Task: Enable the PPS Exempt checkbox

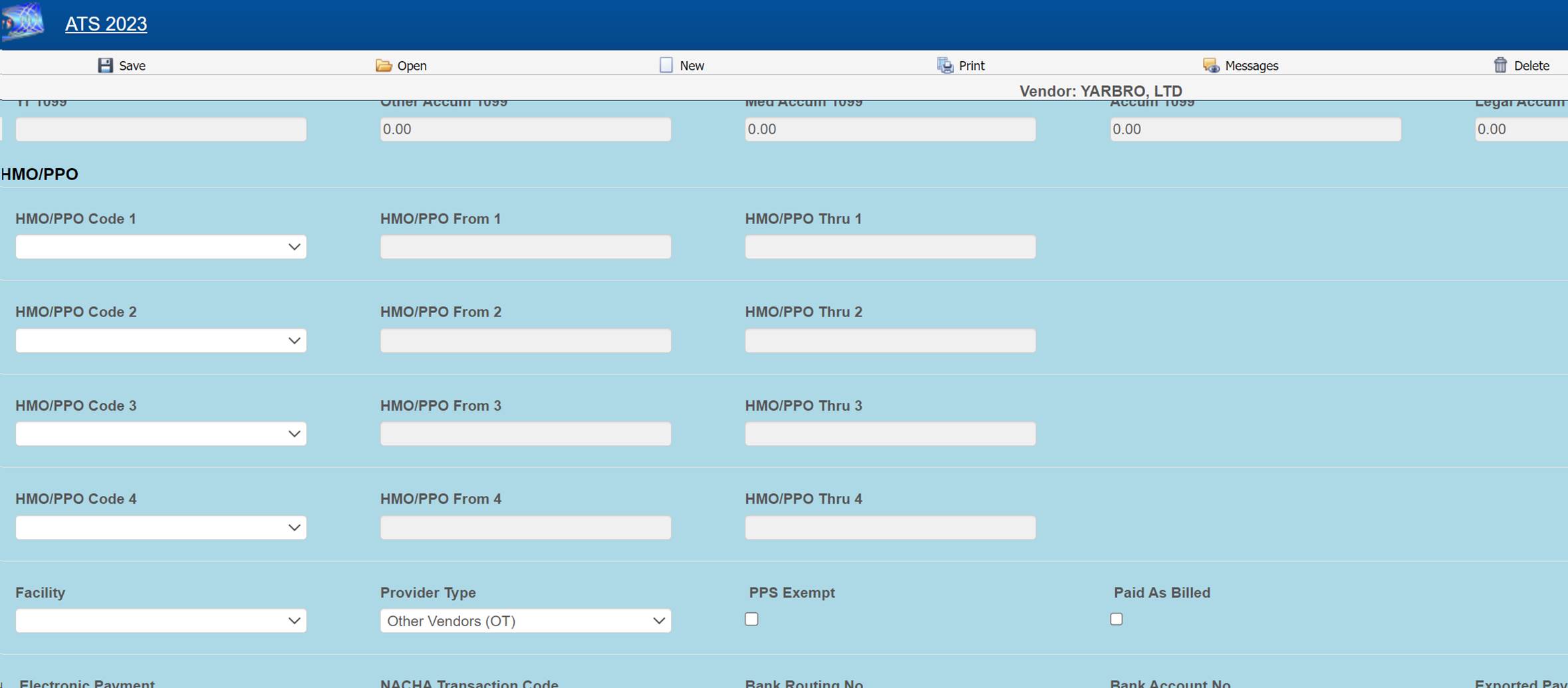Action: coord(751,618)
